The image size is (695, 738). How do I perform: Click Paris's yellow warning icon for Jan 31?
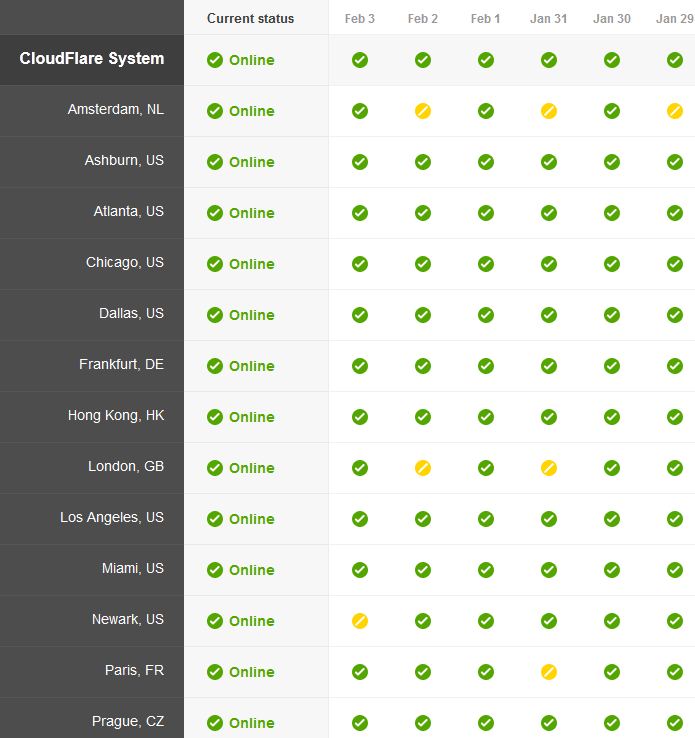click(x=549, y=672)
